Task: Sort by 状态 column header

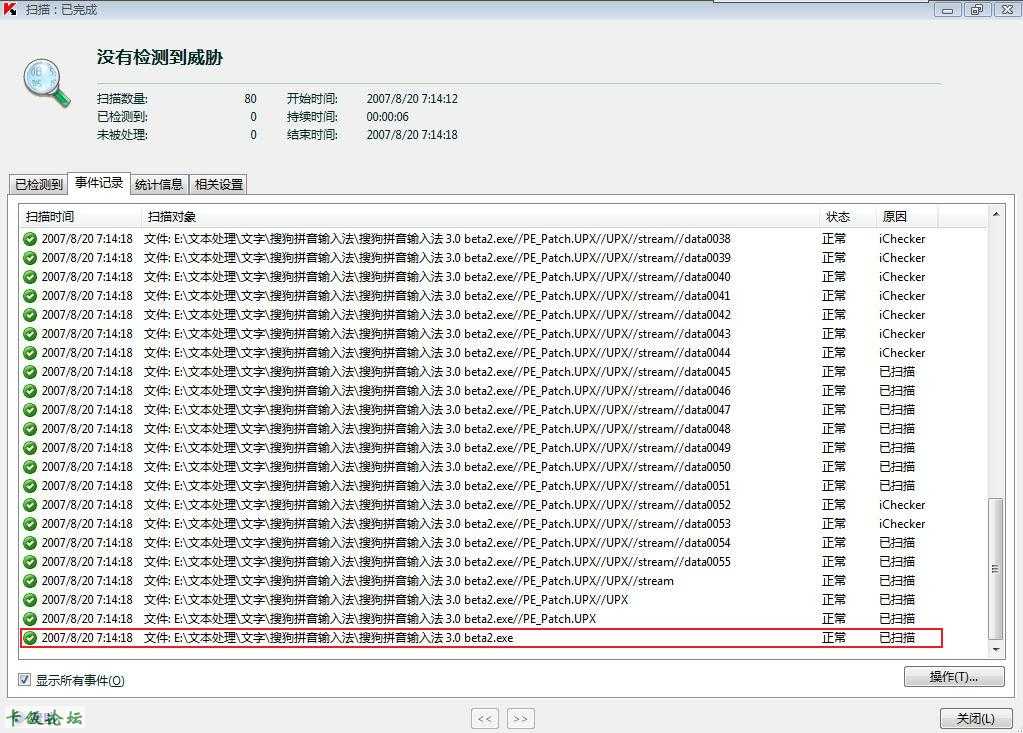Action: [x=847, y=217]
